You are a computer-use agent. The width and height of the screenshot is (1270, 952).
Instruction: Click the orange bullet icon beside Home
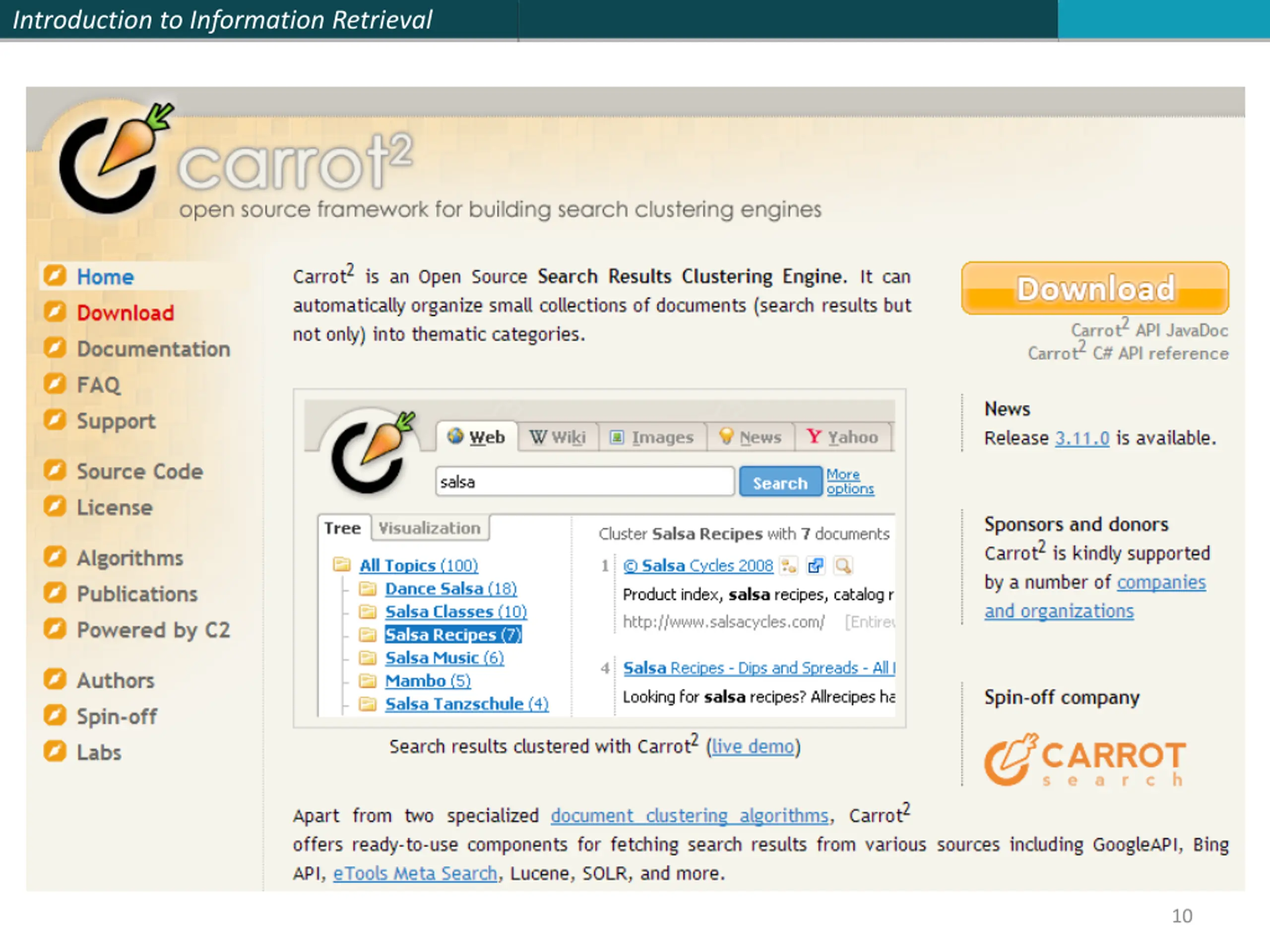coord(55,276)
